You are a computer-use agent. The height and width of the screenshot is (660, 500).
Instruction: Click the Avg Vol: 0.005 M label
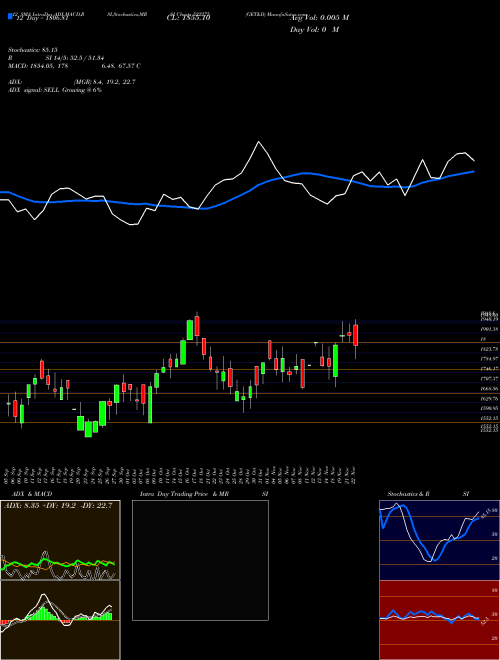click(319, 17)
